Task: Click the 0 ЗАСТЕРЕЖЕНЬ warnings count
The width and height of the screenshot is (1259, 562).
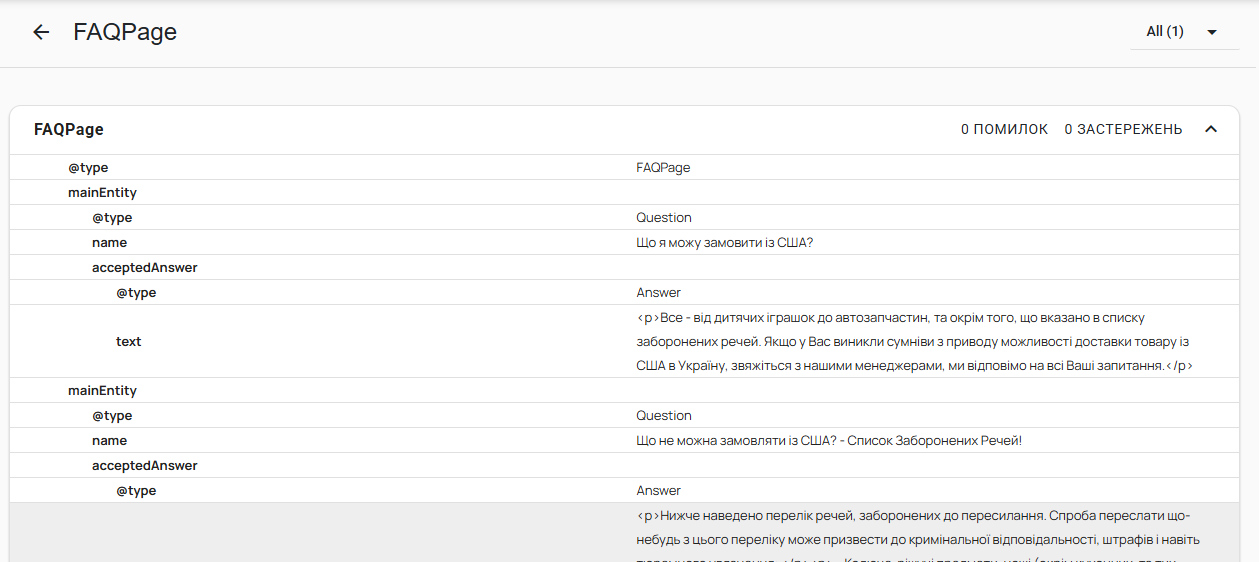Action: click(x=1123, y=130)
